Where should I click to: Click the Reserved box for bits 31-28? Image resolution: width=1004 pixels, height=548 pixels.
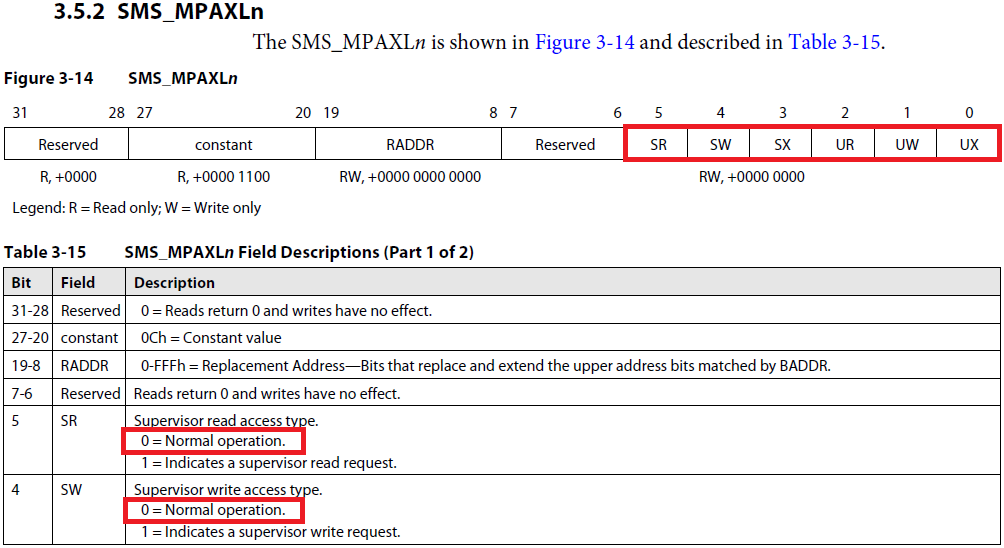(67, 145)
